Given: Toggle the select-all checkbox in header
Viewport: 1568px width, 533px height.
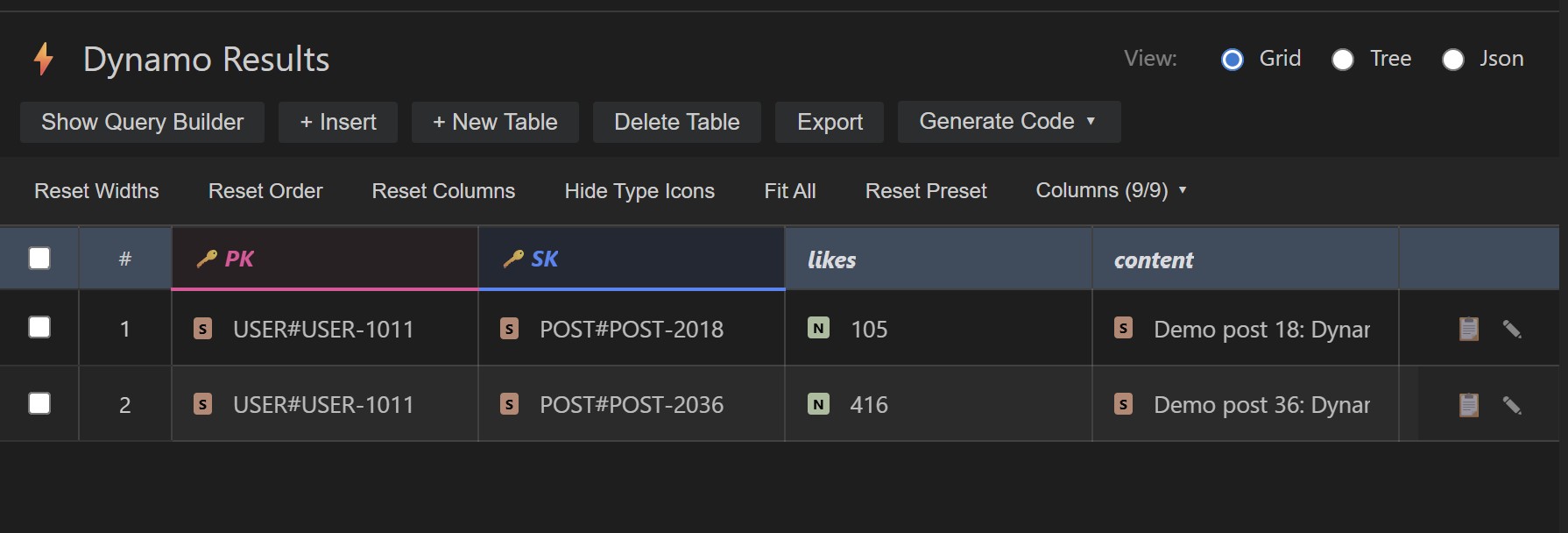Looking at the screenshot, I should pos(39,258).
